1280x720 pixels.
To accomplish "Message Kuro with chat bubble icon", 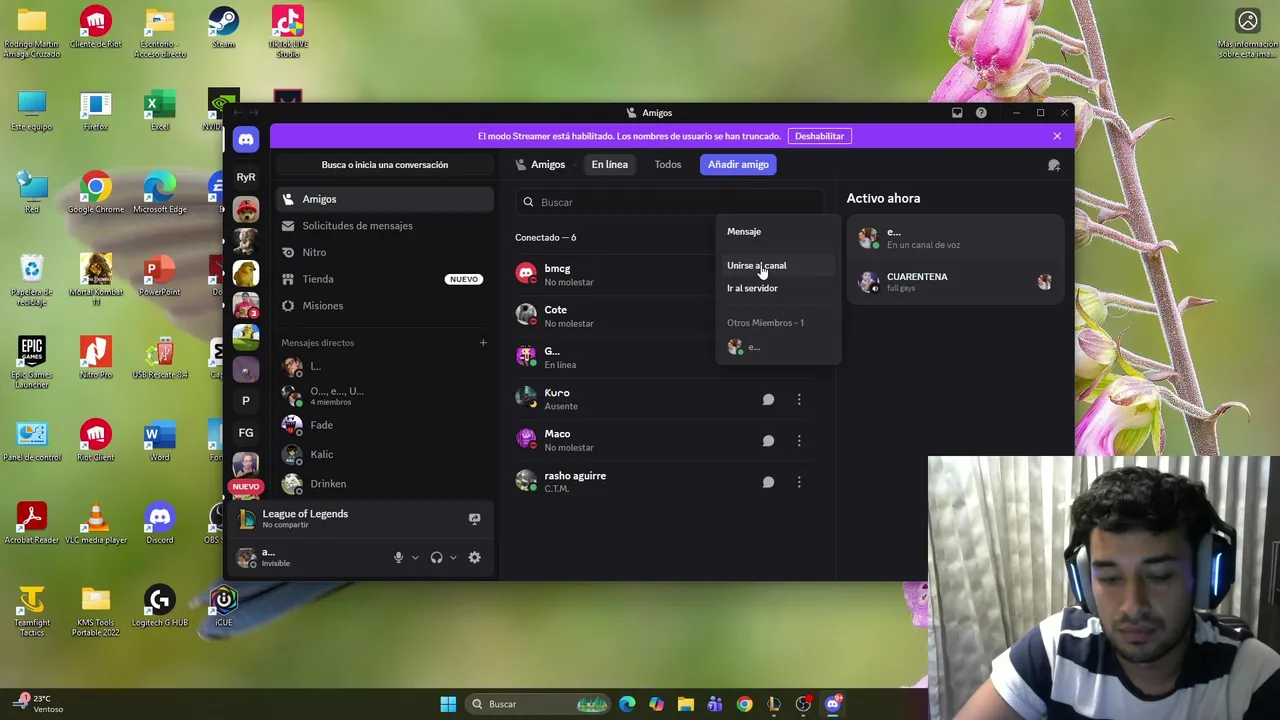I will 768,400.
